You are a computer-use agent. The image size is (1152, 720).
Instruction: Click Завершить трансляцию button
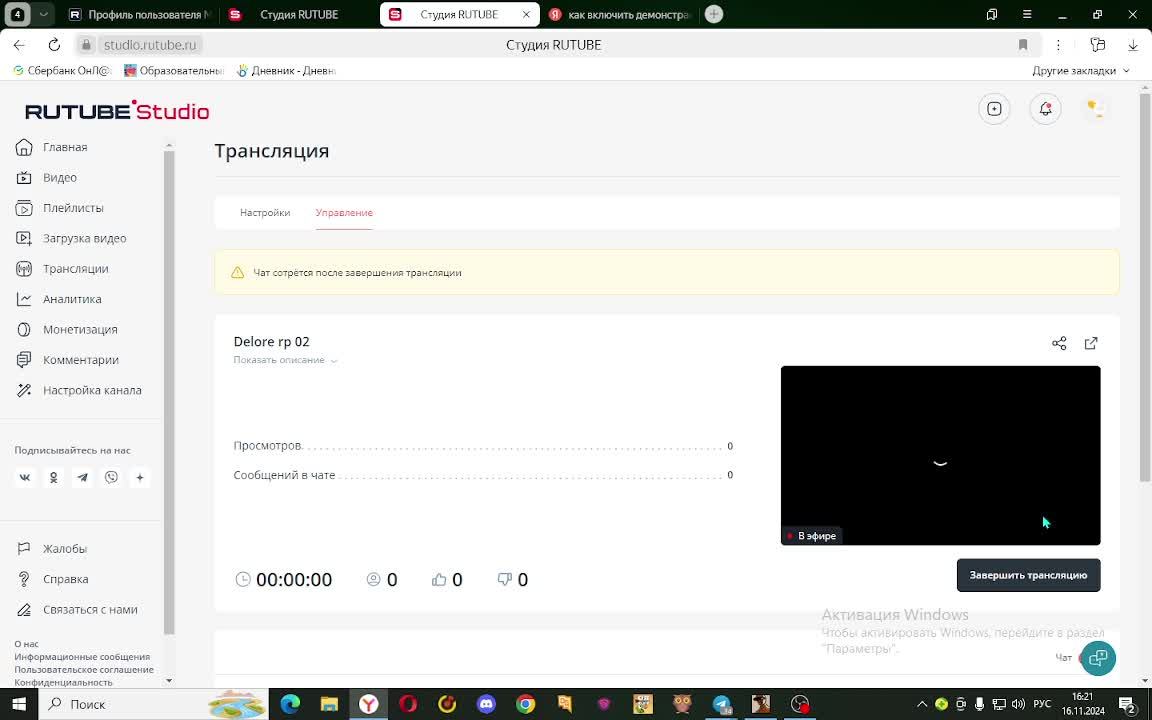click(x=1028, y=575)
